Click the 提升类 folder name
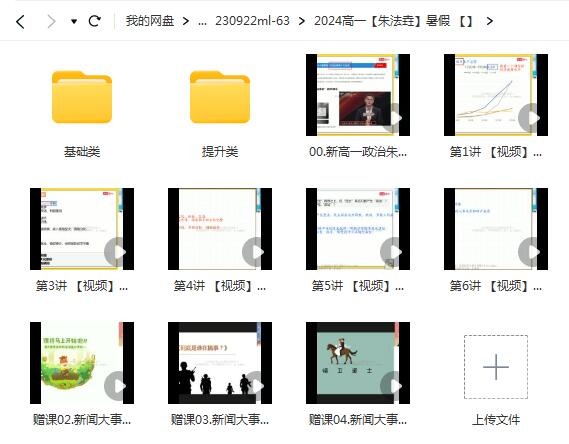This screenshot has height=444, width=569. click(220, 152)
